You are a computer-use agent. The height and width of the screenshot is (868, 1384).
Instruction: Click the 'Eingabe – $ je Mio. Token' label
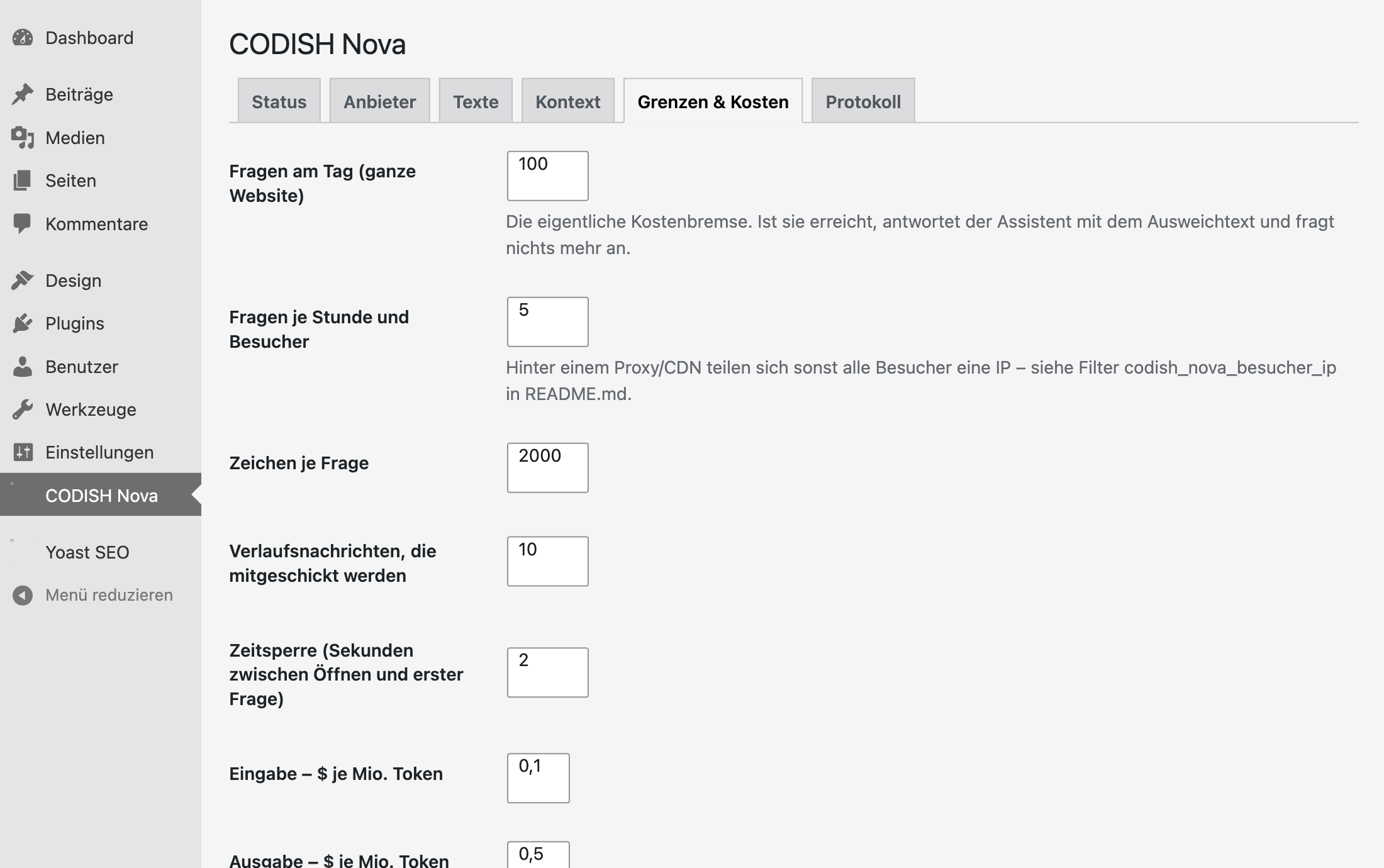pyautogui.click(x=336, y=774)
